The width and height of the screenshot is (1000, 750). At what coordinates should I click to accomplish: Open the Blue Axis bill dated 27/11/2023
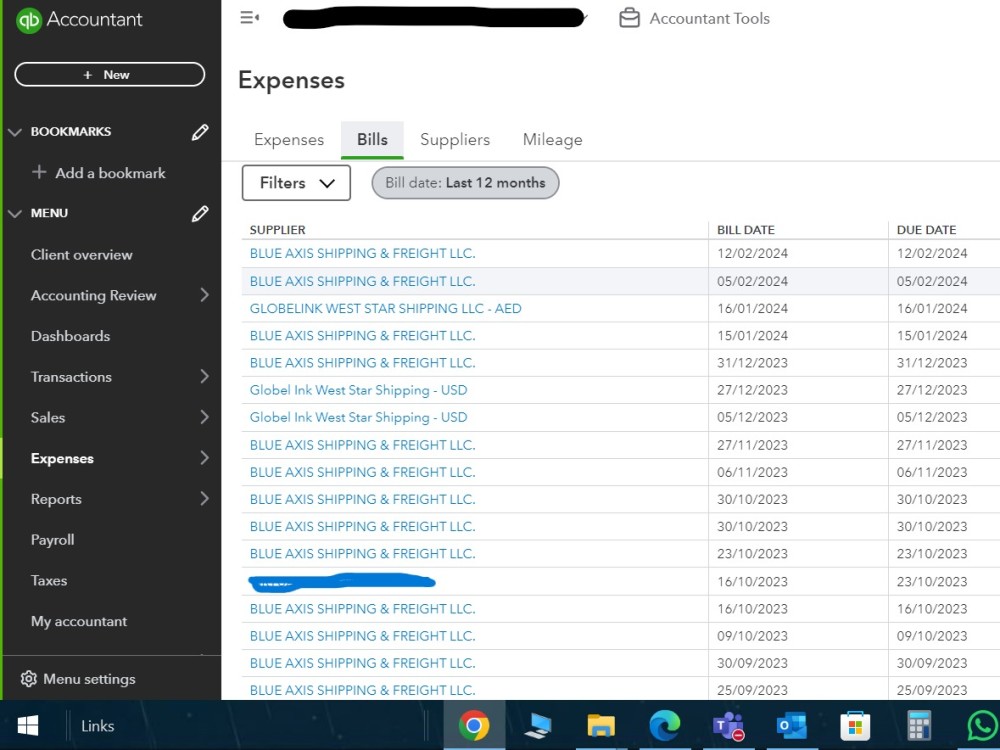[x=362, y=445]
